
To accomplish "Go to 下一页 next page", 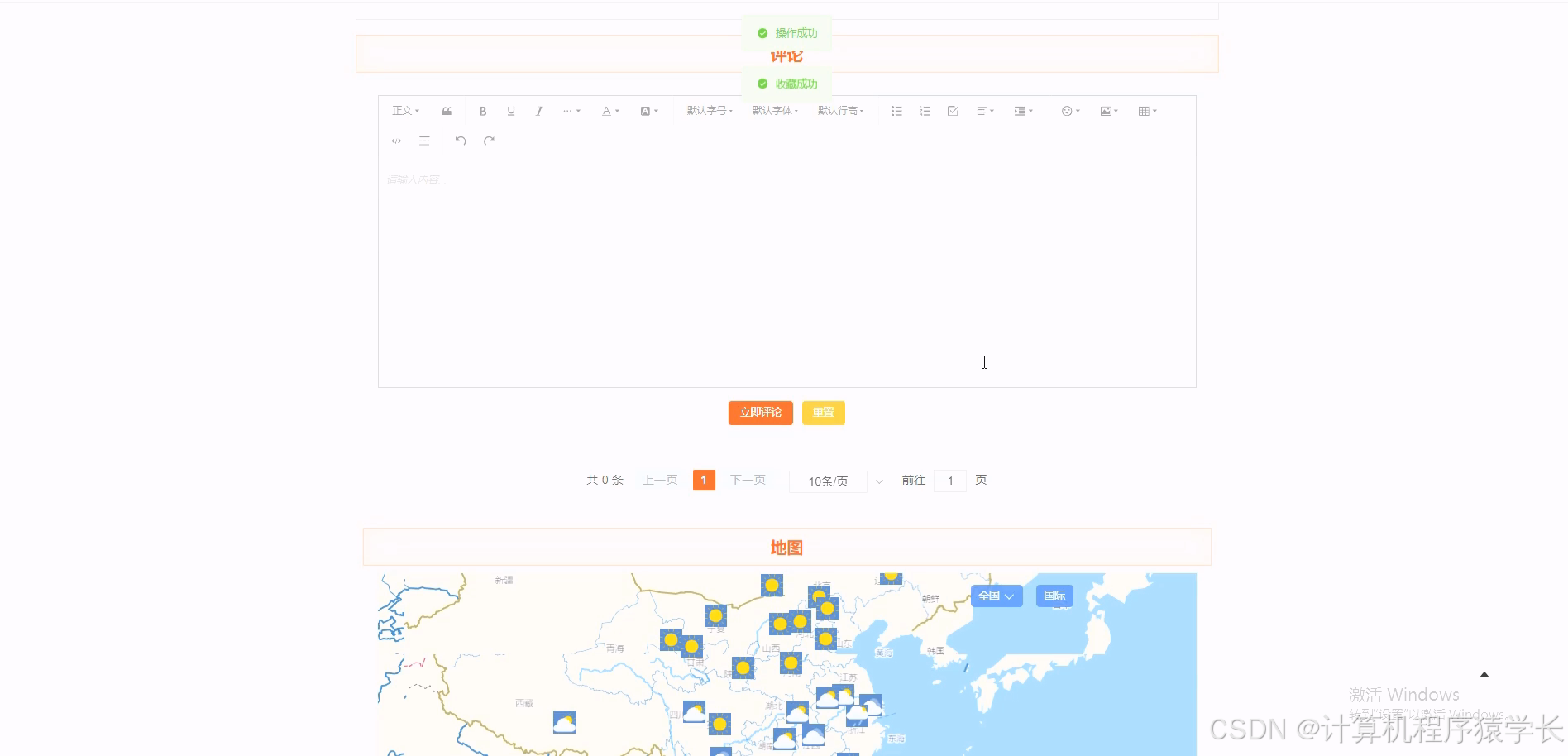I will [x=747, y=480].
